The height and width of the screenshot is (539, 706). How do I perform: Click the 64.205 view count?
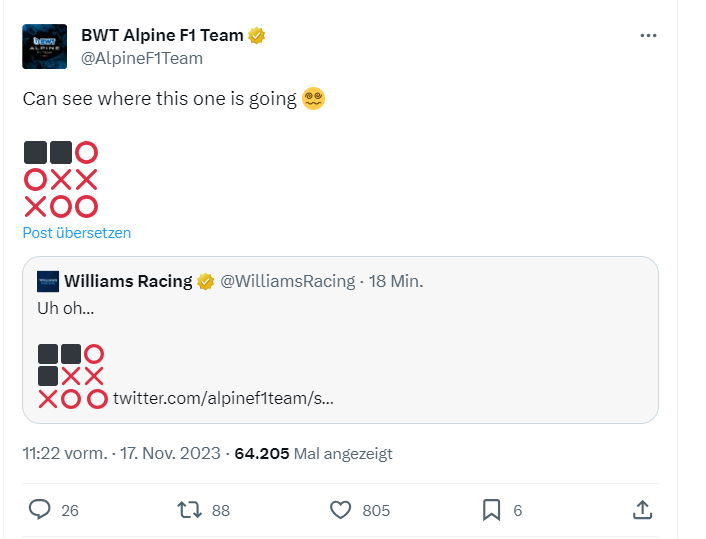(x=262, y=453)
